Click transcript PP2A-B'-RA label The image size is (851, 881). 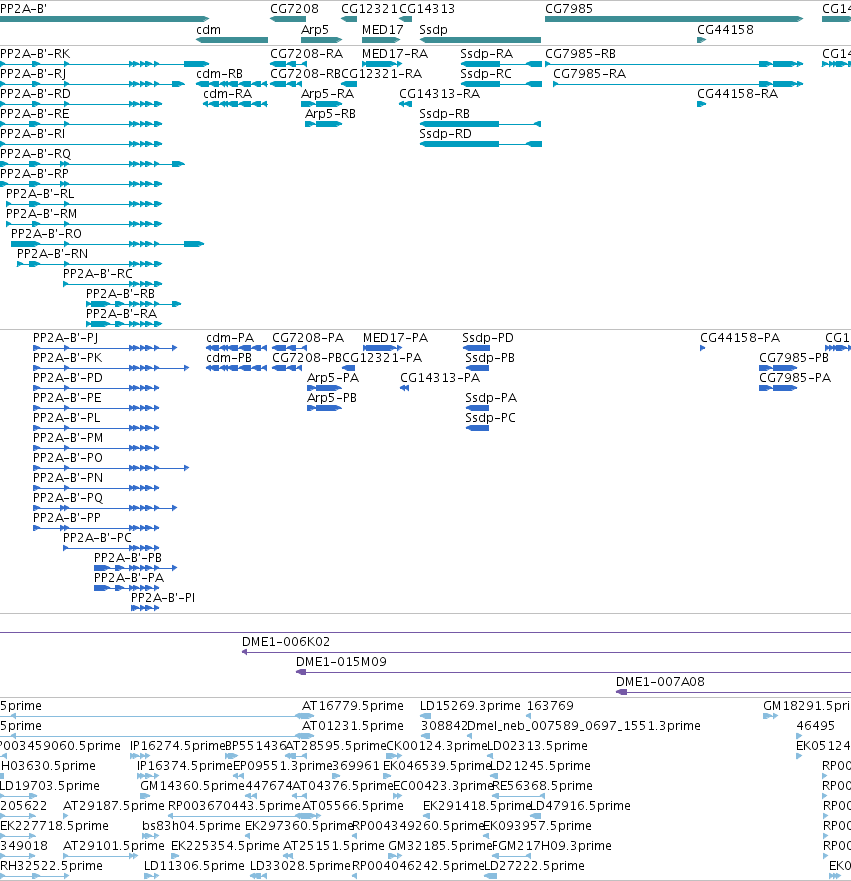(121, 314)
